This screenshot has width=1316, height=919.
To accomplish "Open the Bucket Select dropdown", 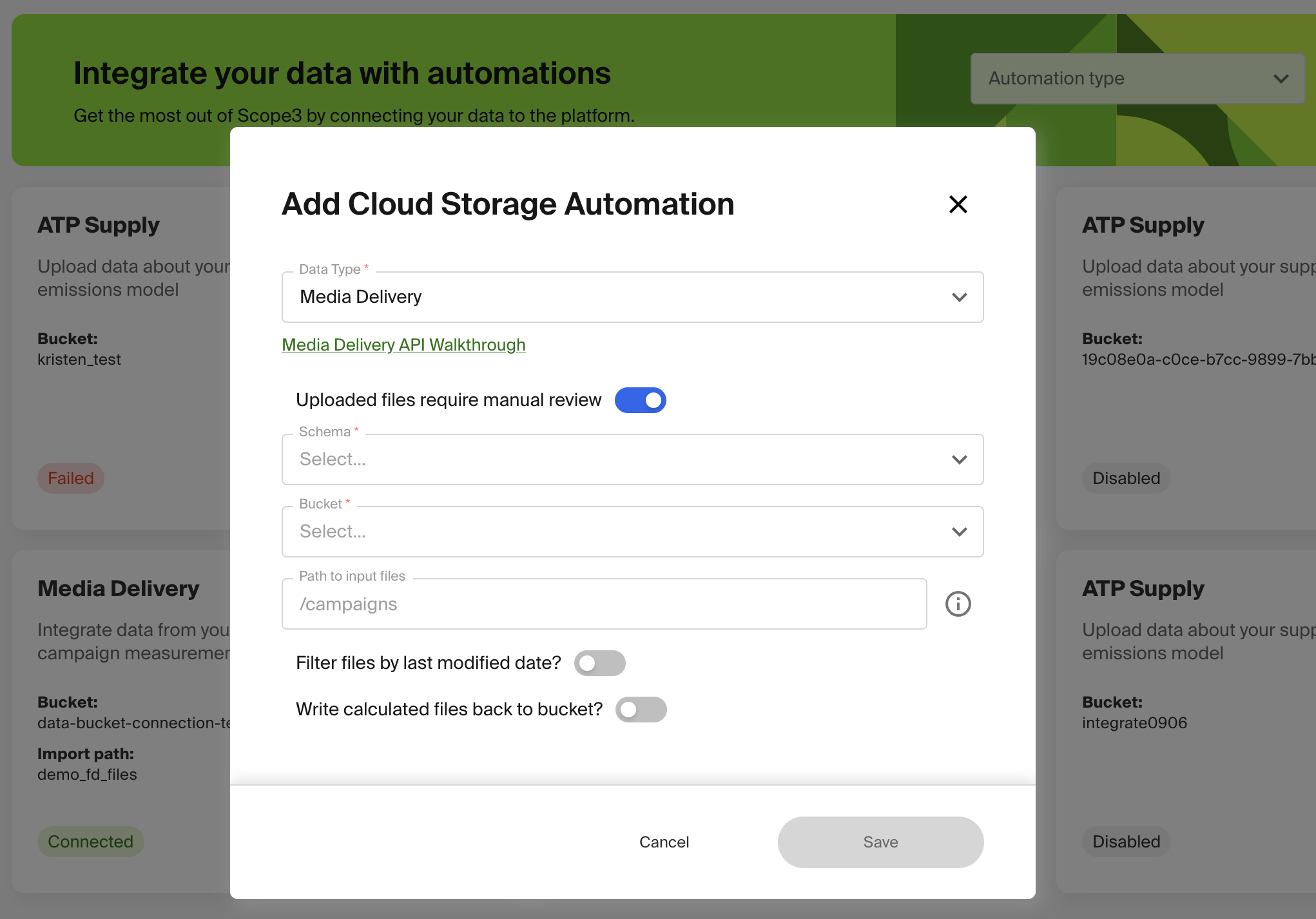I will pos(619,532).
